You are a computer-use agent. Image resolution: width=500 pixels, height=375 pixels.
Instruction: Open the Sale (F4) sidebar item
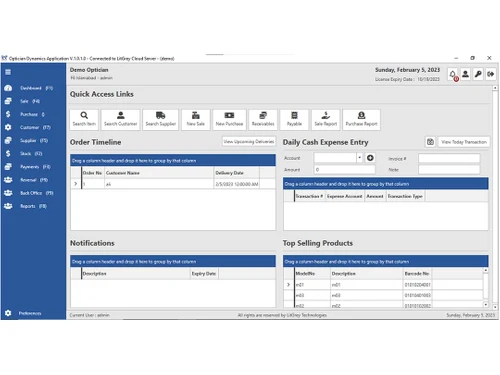pyautogui.click(x=33, y=101)
